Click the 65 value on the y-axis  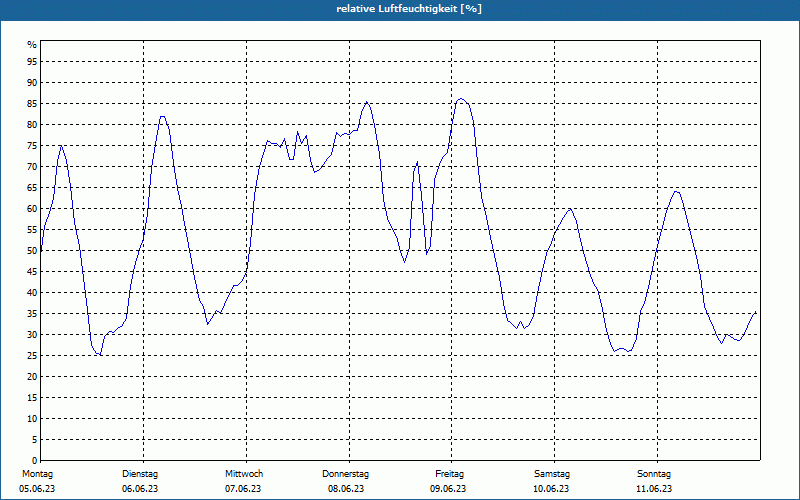[x=32, y=188]
